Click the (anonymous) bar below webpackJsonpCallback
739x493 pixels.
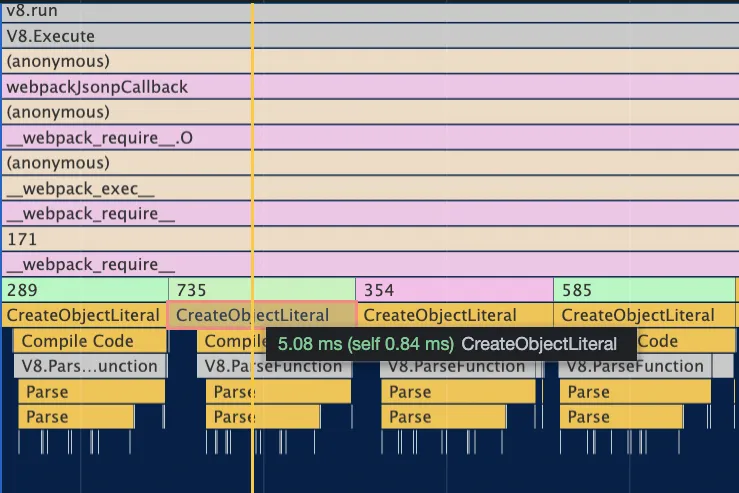370,112
